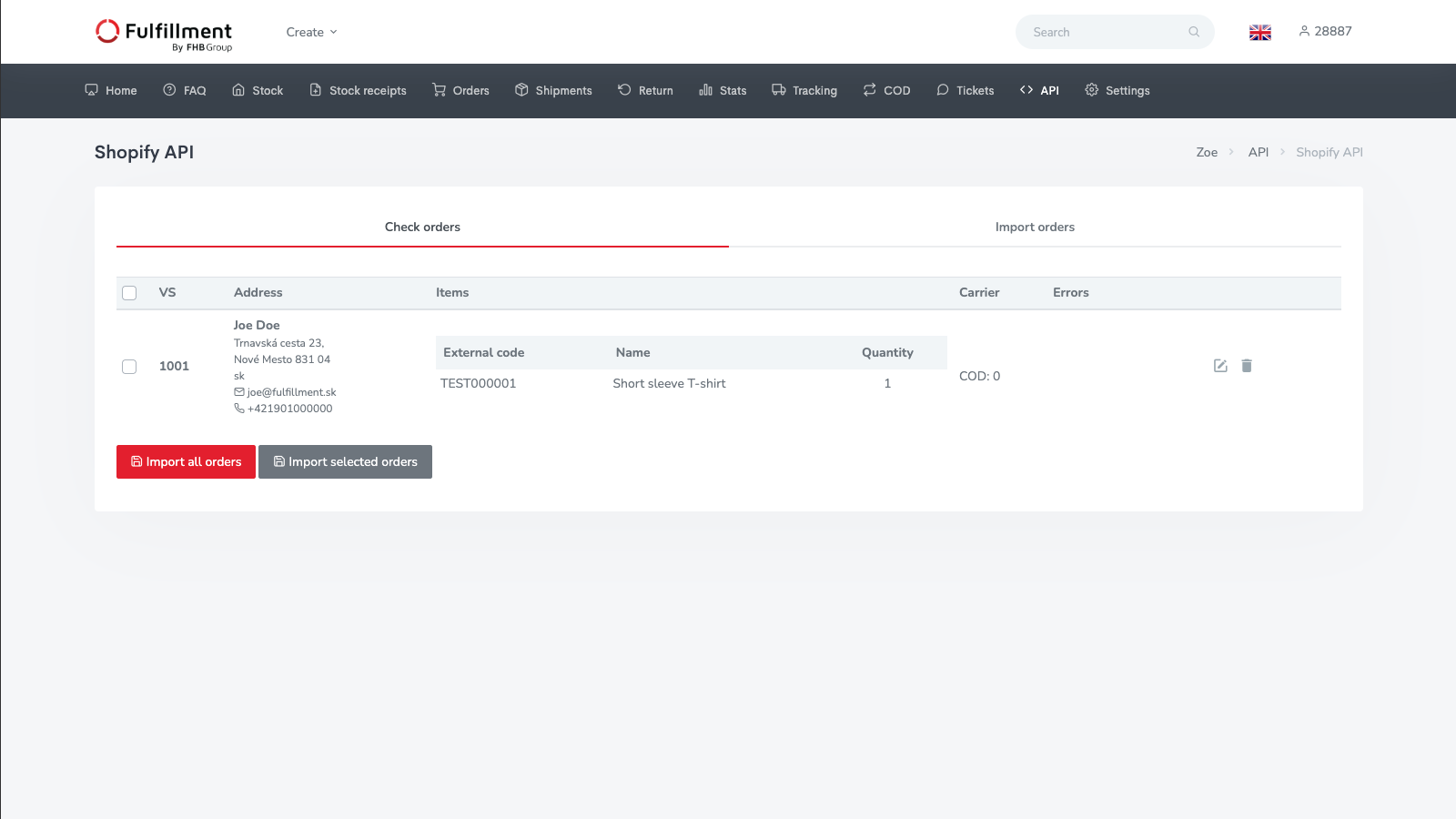Click Import selected orders button
The width and height of the screenshot is (1456, 819).
point(345,462)
